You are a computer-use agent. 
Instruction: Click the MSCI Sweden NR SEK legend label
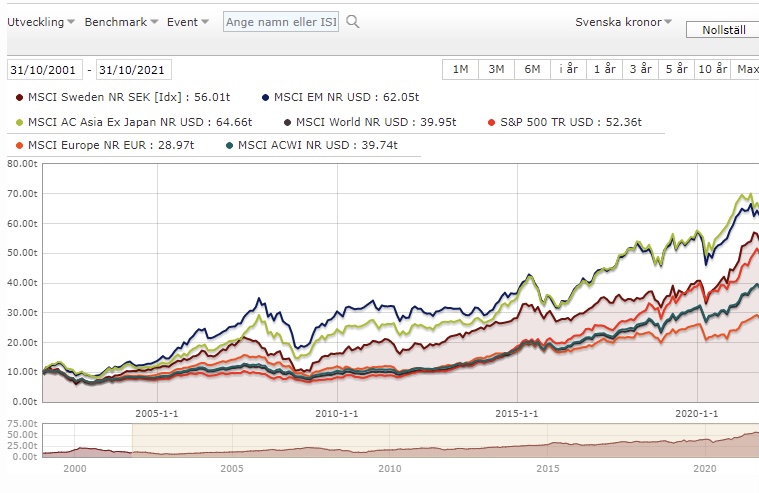tap(129, 97)
